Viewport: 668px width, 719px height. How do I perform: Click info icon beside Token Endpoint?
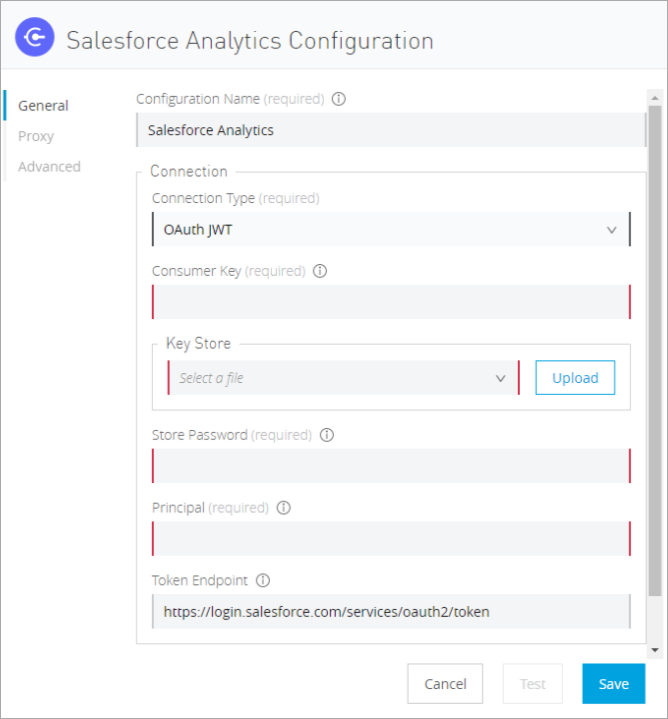click(x=263, y=580)
